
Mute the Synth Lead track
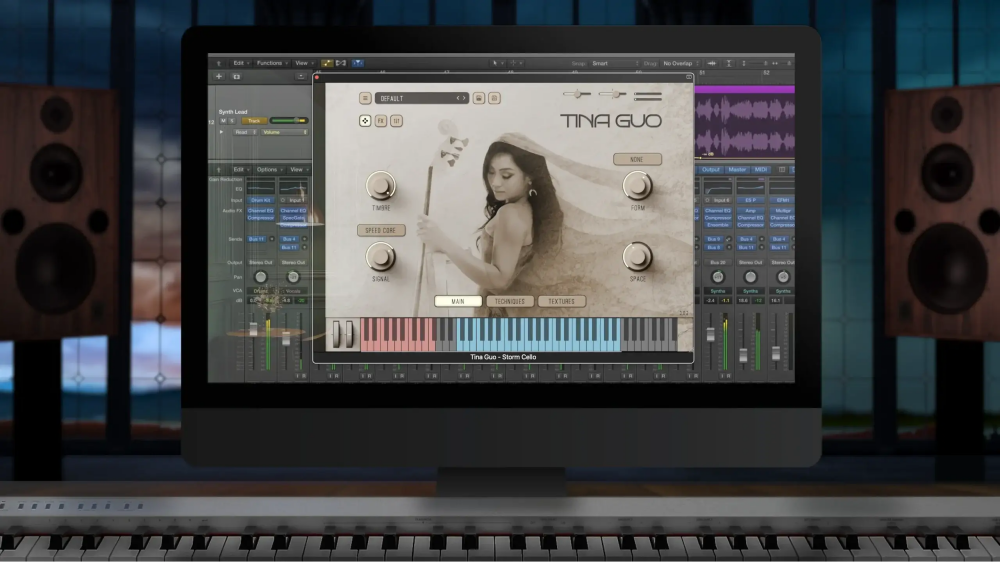click(223, 121)
